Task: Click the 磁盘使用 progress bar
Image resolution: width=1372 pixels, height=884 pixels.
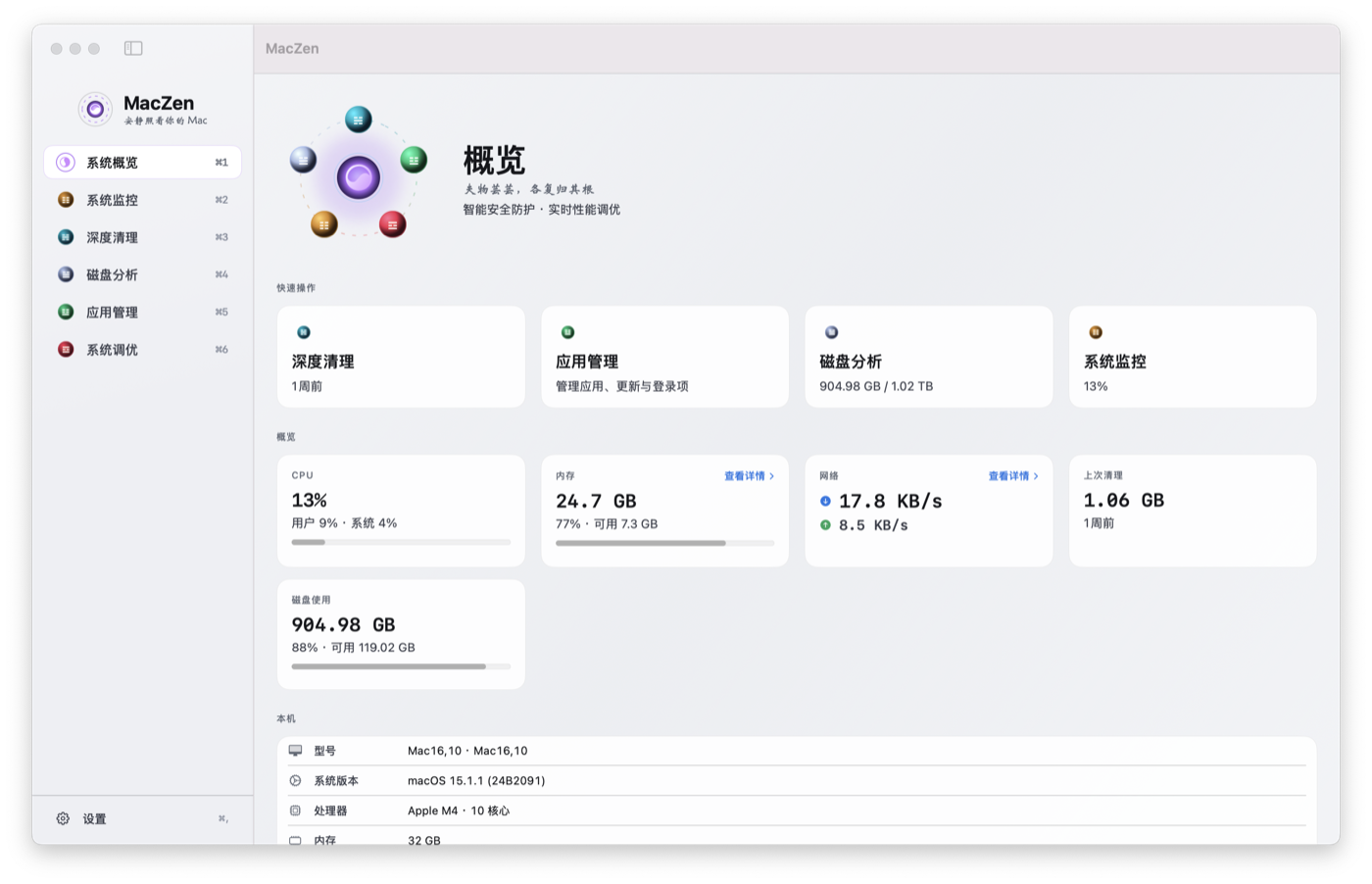Action: [x=401, y=666]
